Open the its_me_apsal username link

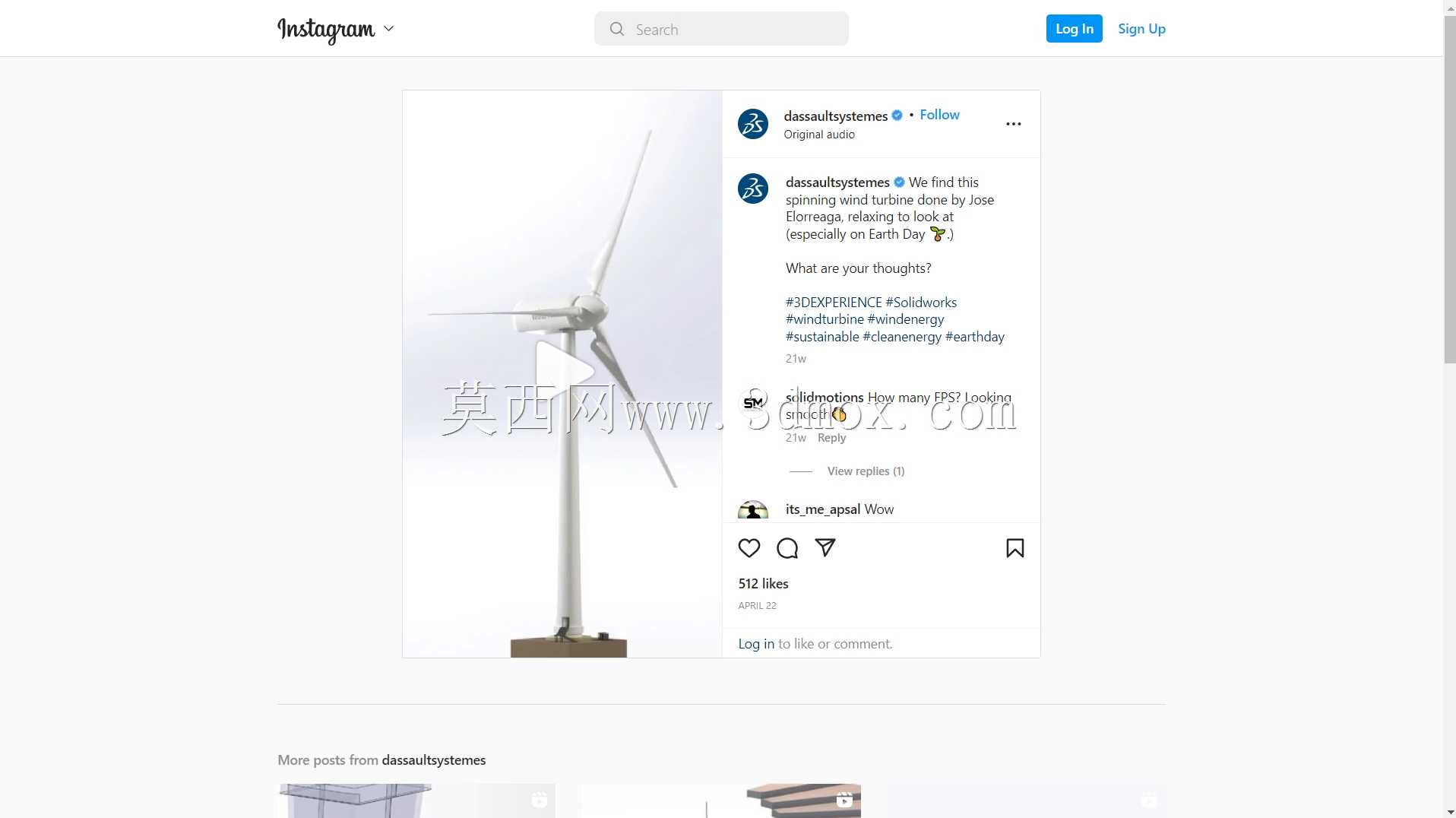pyautogui.click(x=823, y=509)
